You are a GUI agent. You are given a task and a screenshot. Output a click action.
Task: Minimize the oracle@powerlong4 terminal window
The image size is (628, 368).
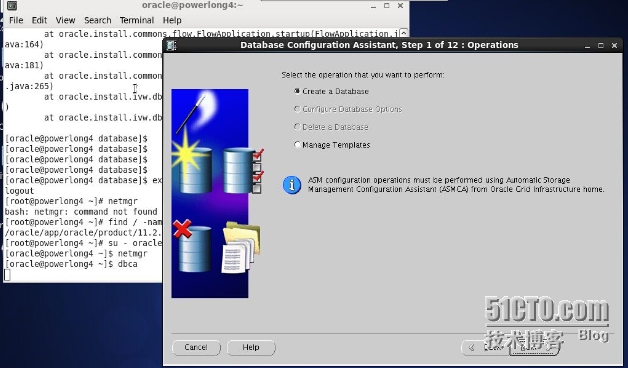(x=373, y=6)
